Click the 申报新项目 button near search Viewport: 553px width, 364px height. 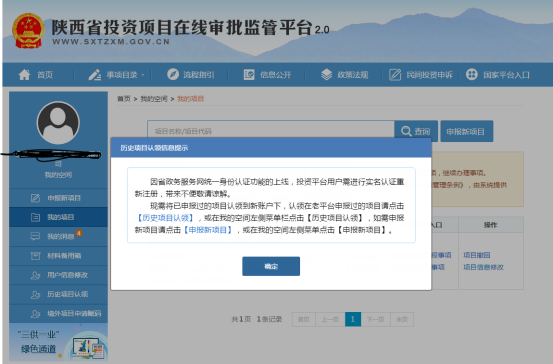coord(467,131)
